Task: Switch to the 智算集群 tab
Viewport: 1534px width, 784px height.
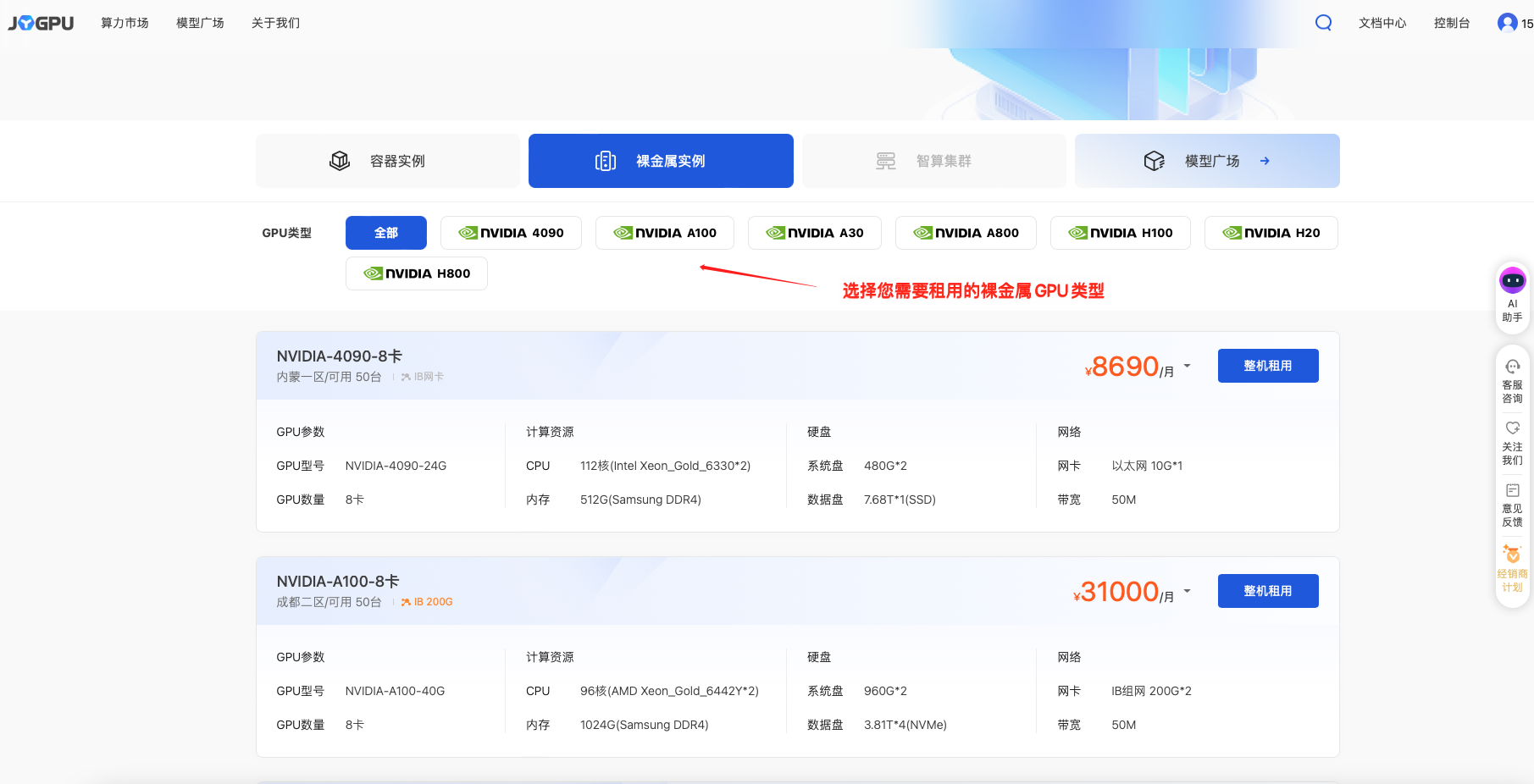Action: coord(934,161)
